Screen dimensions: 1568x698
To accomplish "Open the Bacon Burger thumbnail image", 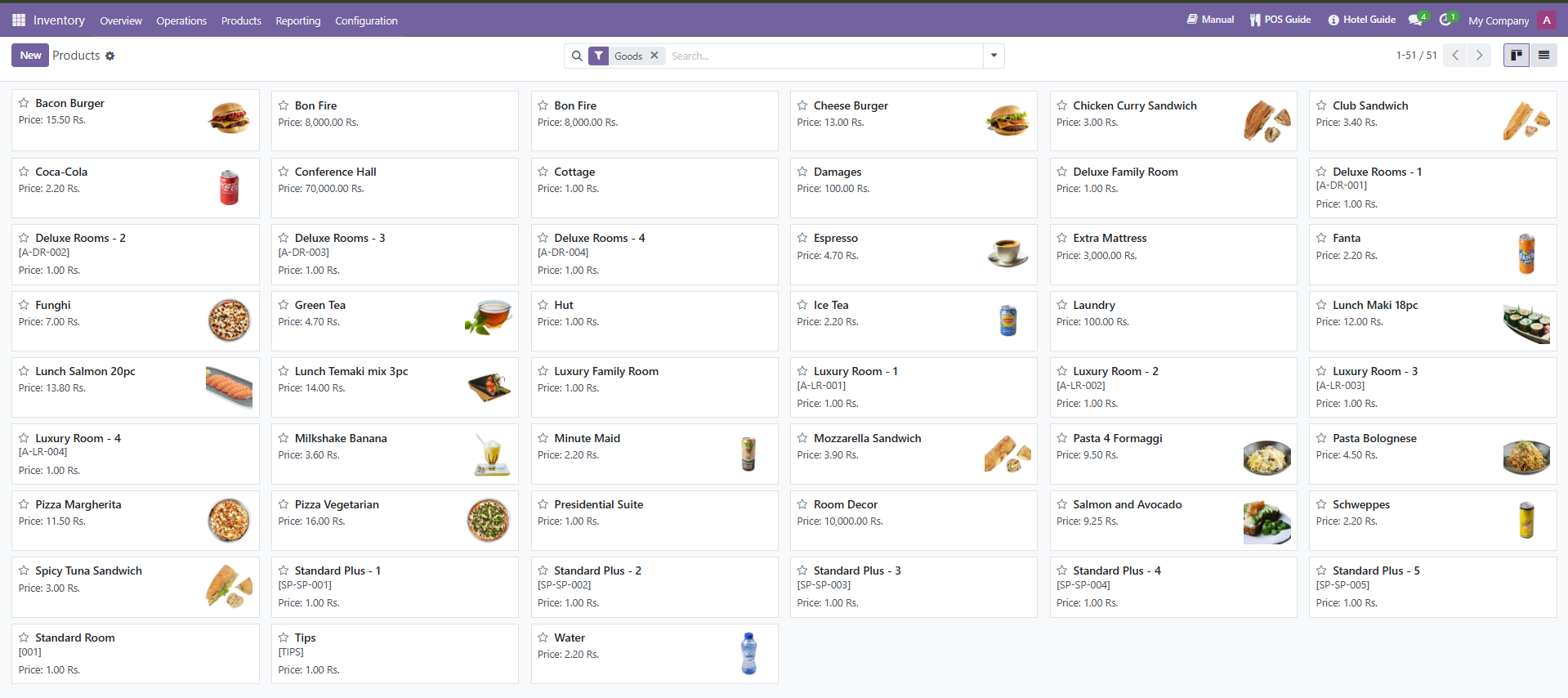I will coord(229,119).
